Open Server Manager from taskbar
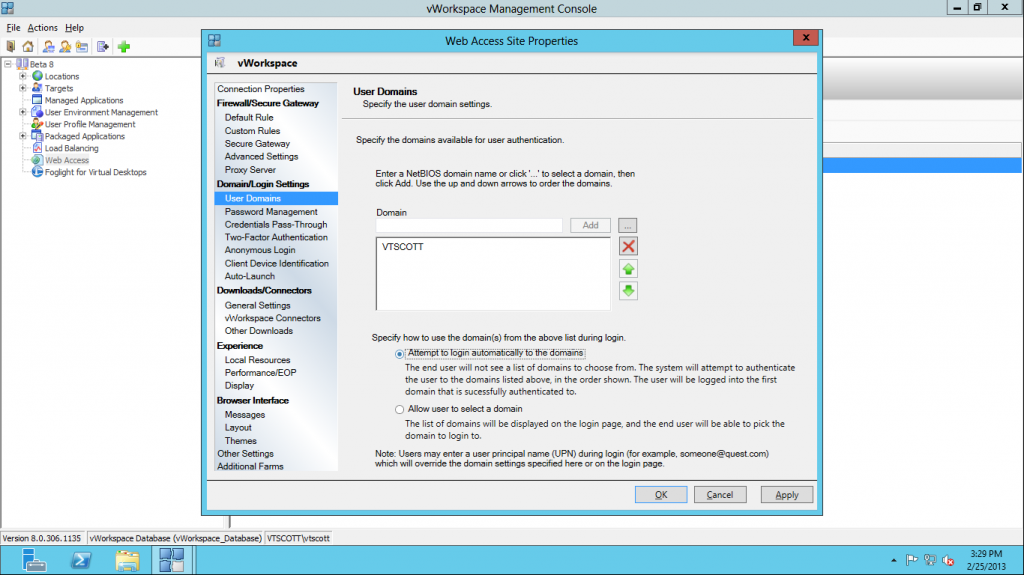Viewport: 1024px width, 575px height. [33, 560]
